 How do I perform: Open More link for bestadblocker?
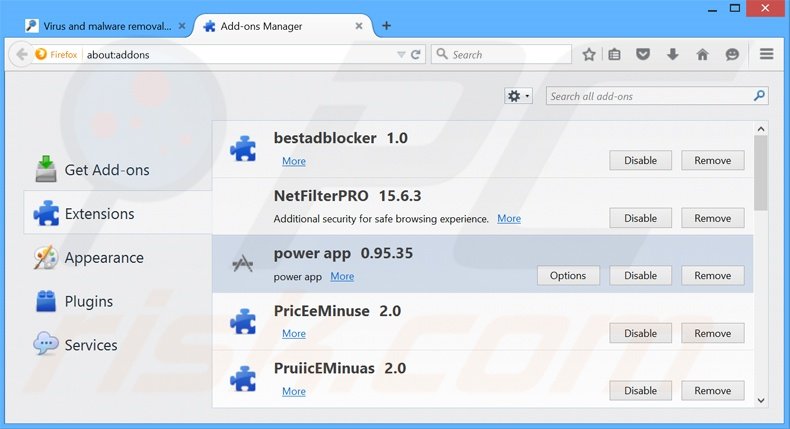(294, 161)
